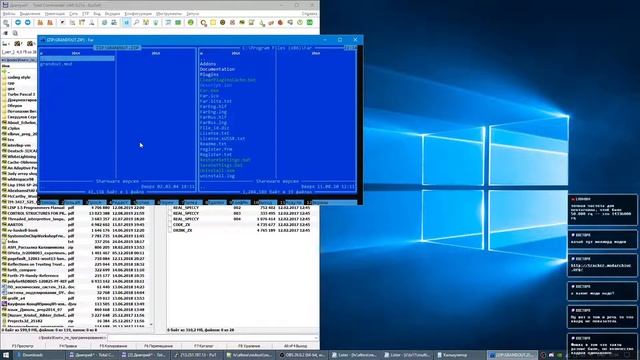
Task: Go forward with blue right arrow in Total Commander
Action: click(x=27, y=23)
